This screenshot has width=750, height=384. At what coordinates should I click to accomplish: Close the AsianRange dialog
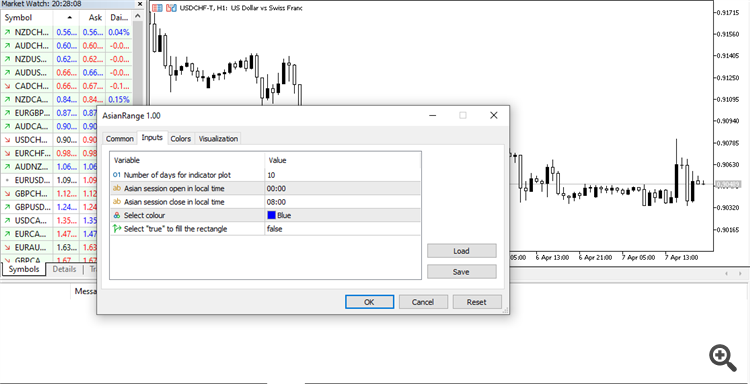[494, 115]
